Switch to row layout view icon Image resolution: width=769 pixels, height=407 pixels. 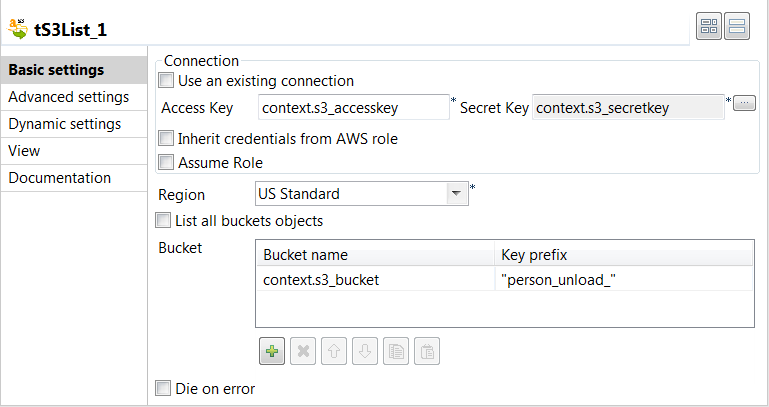(738, 28)
